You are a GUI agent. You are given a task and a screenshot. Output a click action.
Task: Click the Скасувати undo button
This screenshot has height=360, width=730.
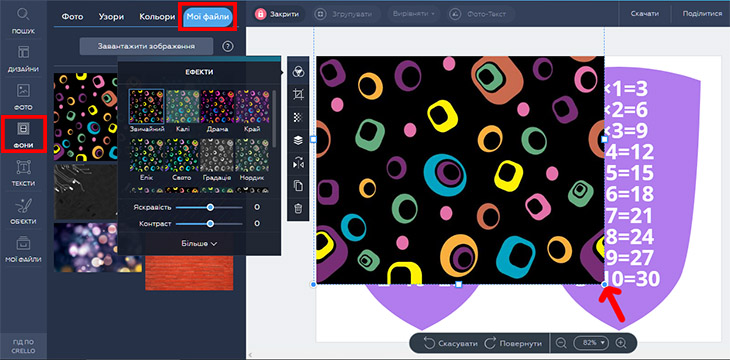click(451, 343)
